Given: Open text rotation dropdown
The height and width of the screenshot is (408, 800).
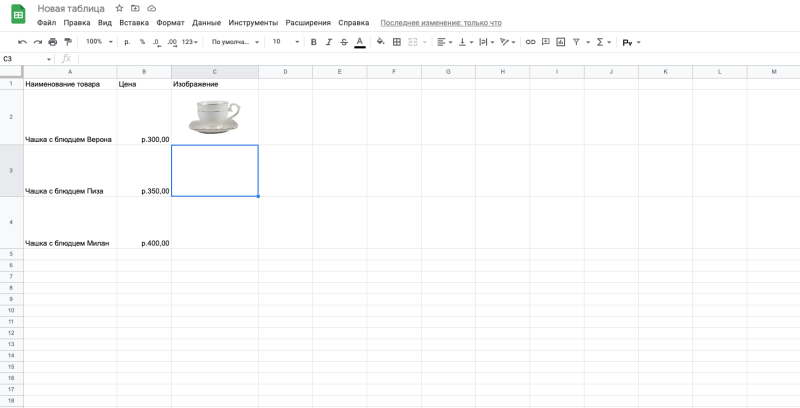Looking at the screenshot, I should (x=507, y=42).
